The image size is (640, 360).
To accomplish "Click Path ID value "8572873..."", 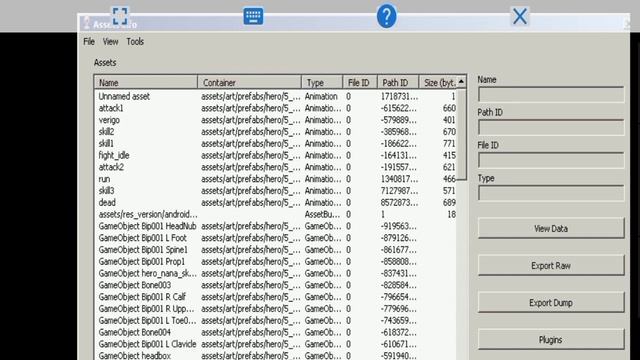I will (x=399, y=202).
